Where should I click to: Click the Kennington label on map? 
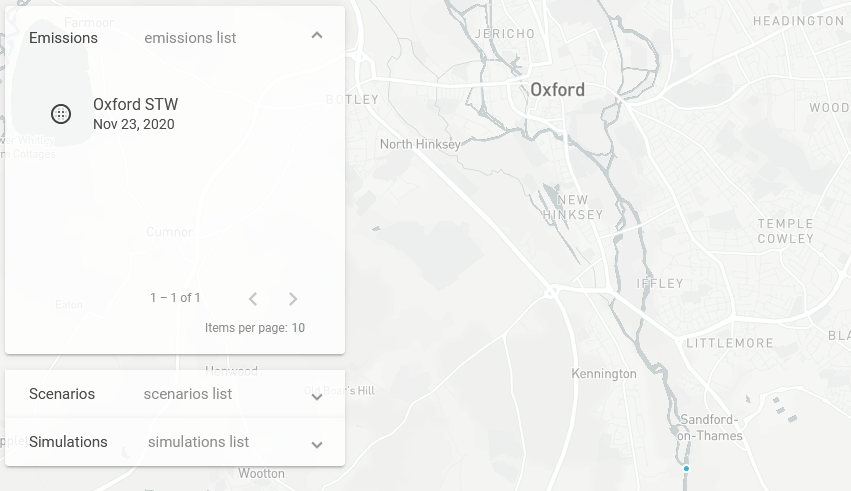click(604, 374)
